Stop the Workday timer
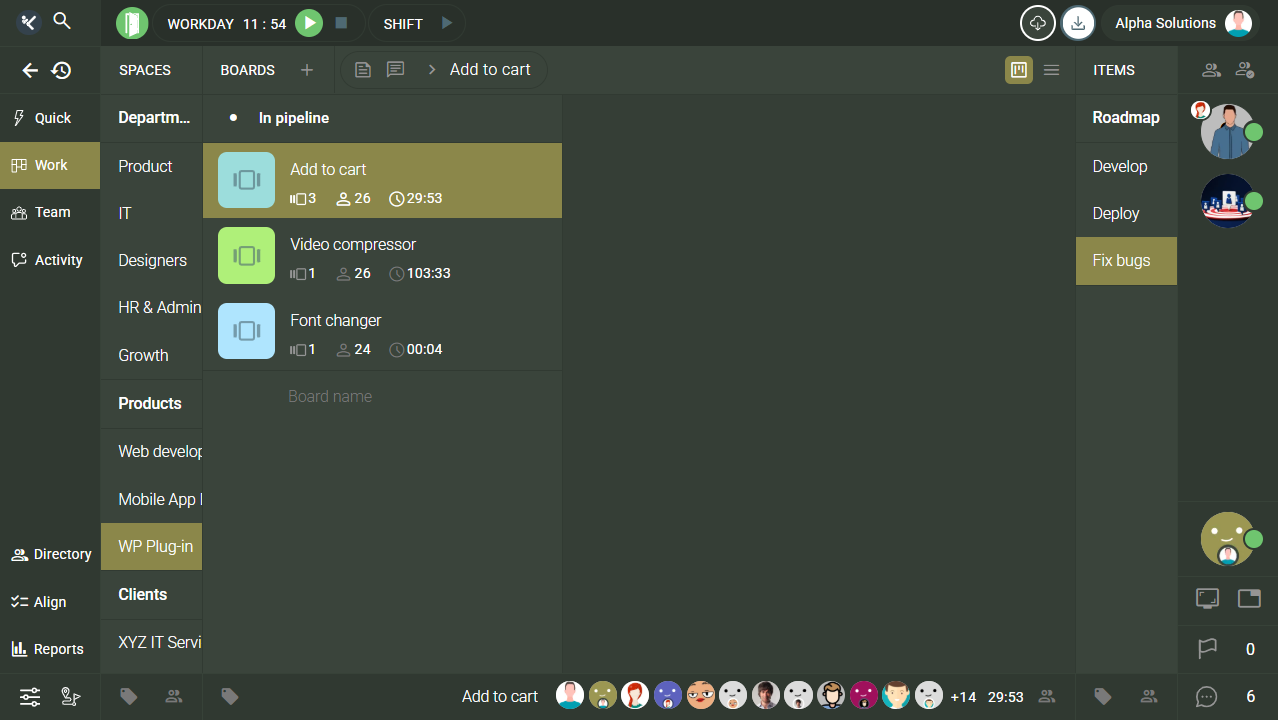Image resolution: width=1278 pixels, height=720 pixels. coord(341,23)
